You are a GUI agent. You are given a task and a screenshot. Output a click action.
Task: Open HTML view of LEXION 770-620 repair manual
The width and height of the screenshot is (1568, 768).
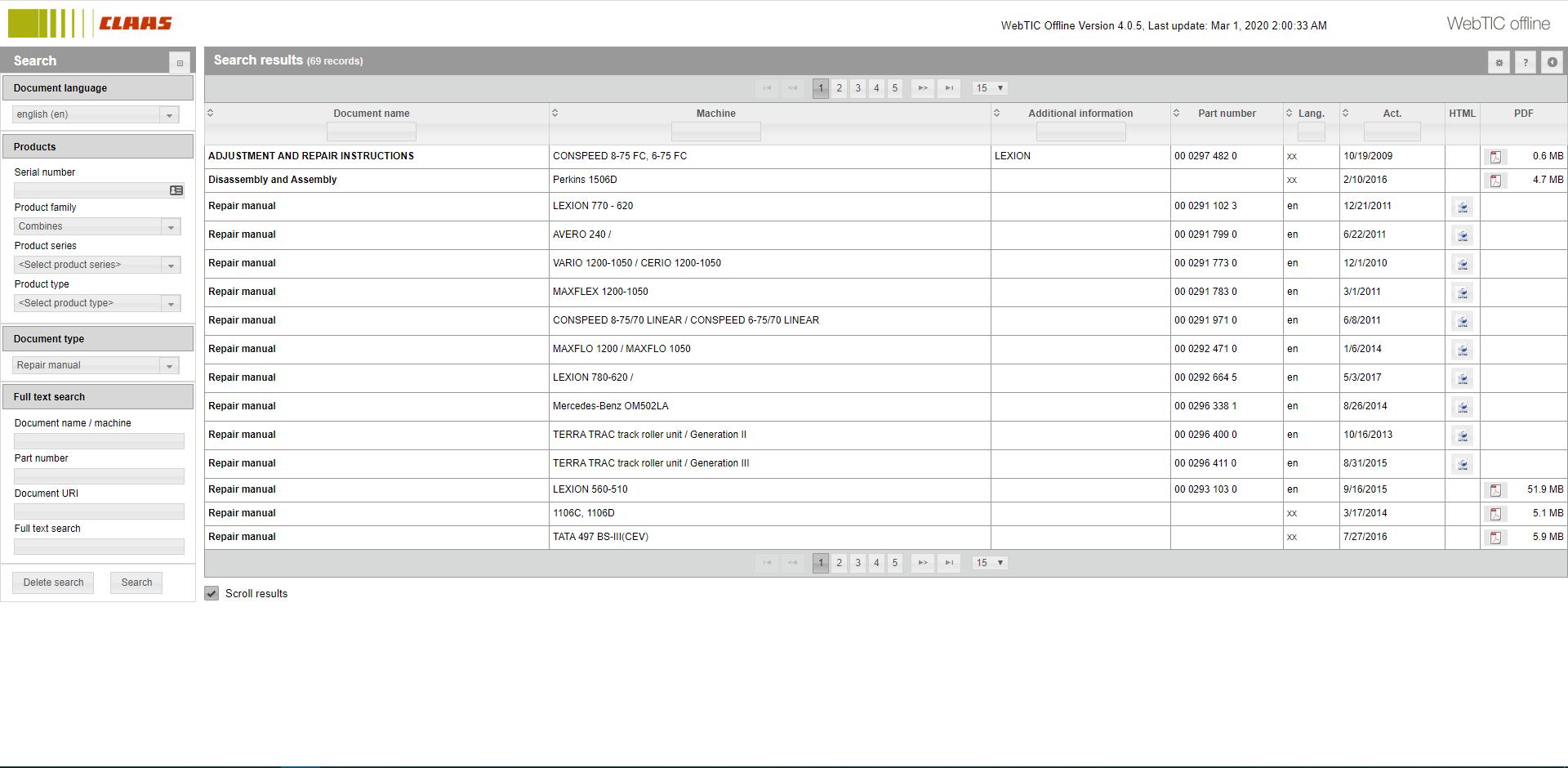(1463, 207)
